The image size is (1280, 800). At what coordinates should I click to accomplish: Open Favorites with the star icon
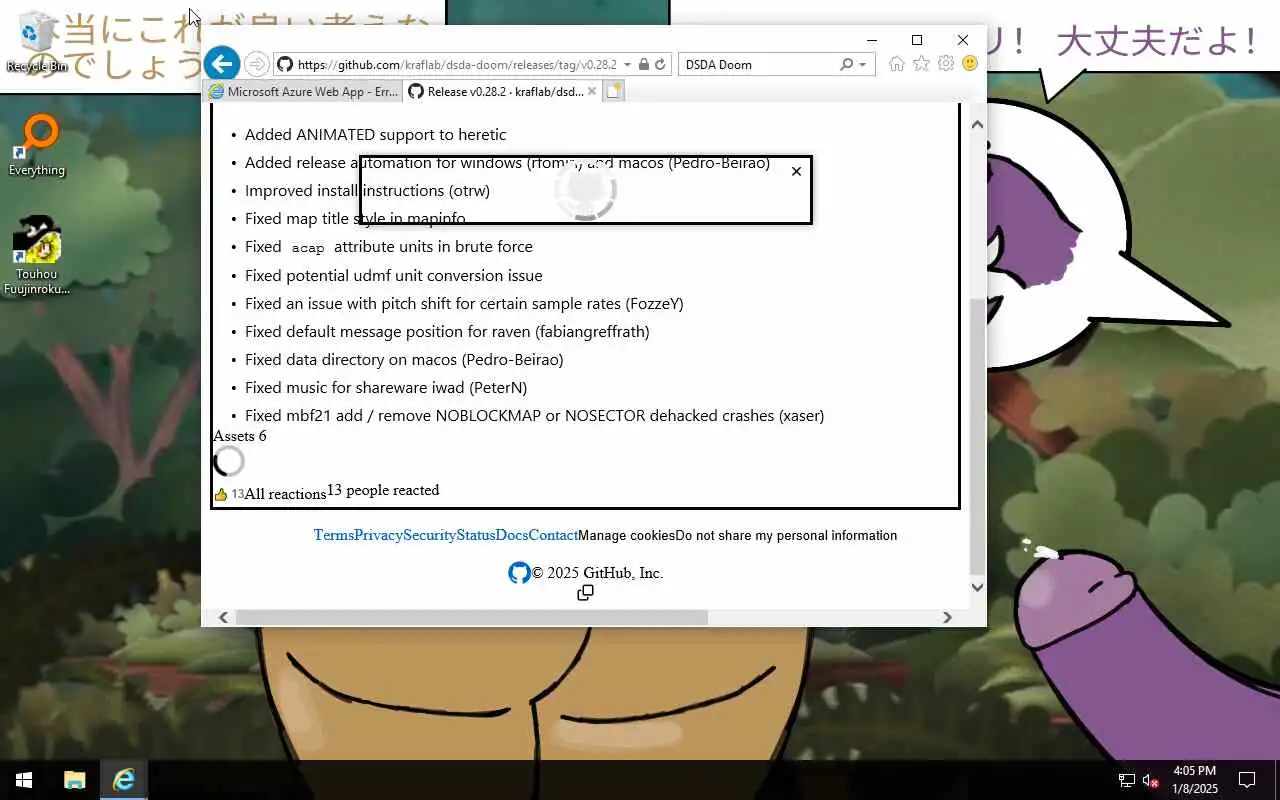pyautogui.click(x=921, y=64)
